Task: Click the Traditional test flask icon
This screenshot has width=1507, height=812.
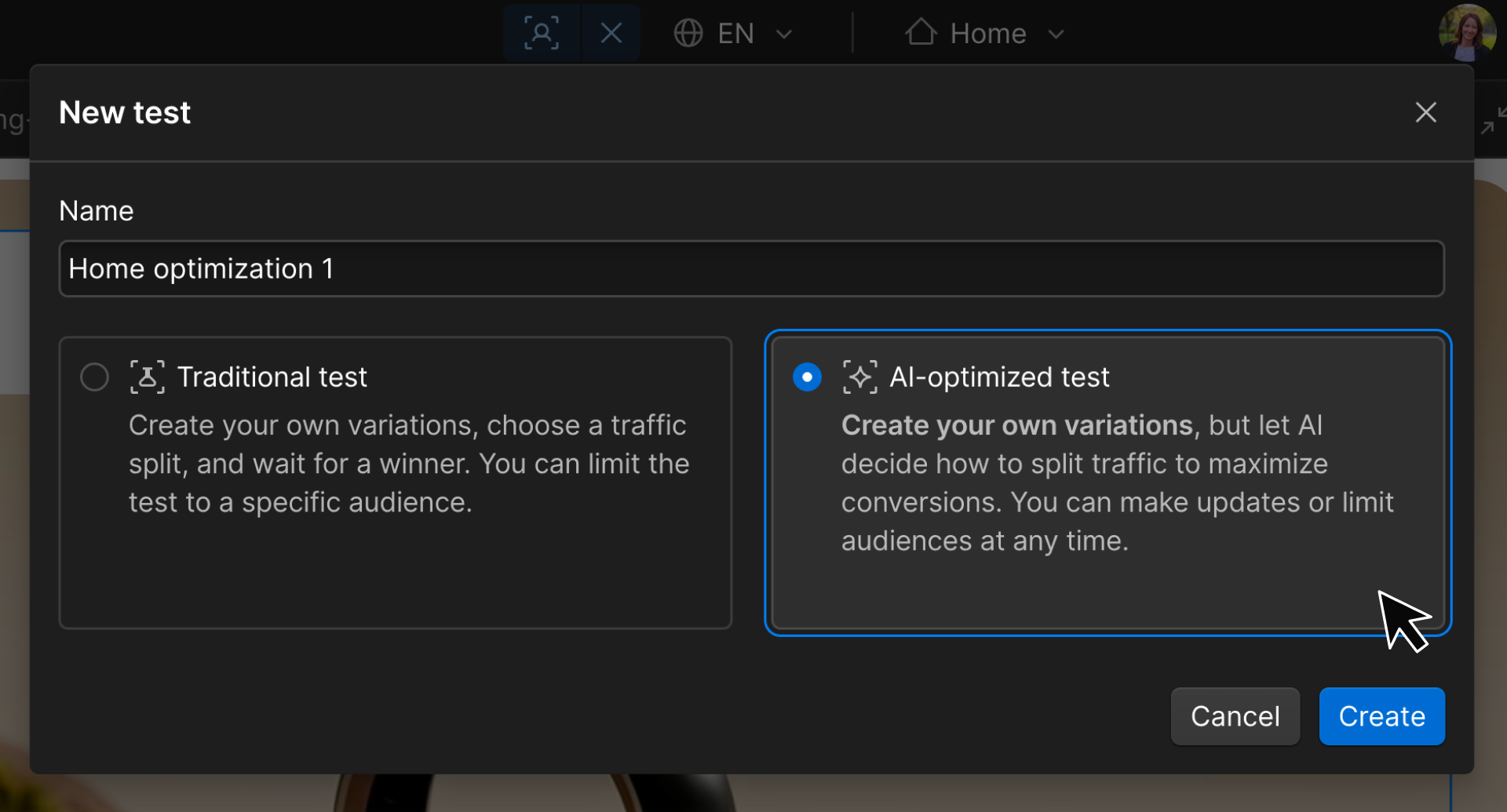Action: [x=147, y=377]
